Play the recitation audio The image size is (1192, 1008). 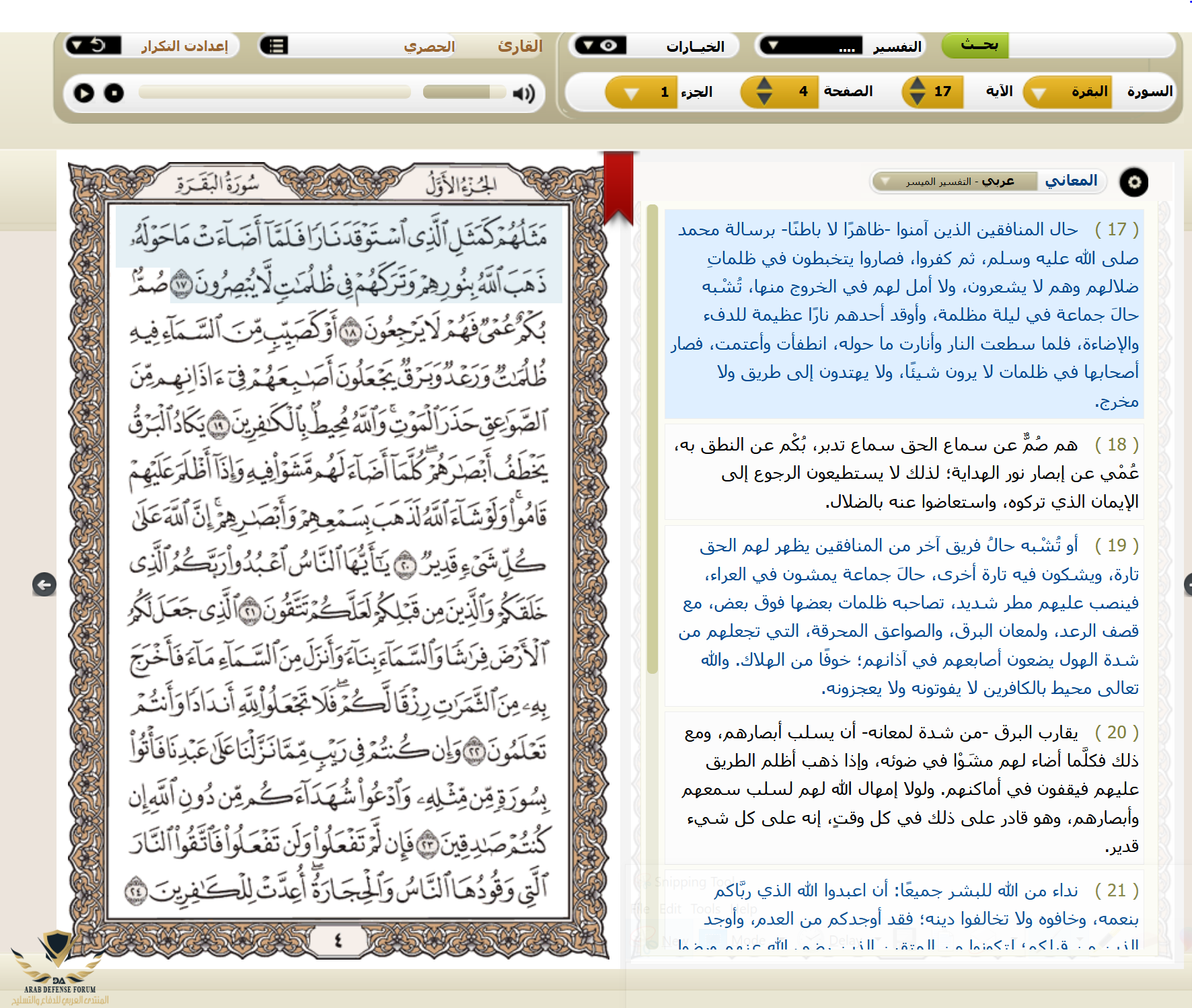coord(84,93)
